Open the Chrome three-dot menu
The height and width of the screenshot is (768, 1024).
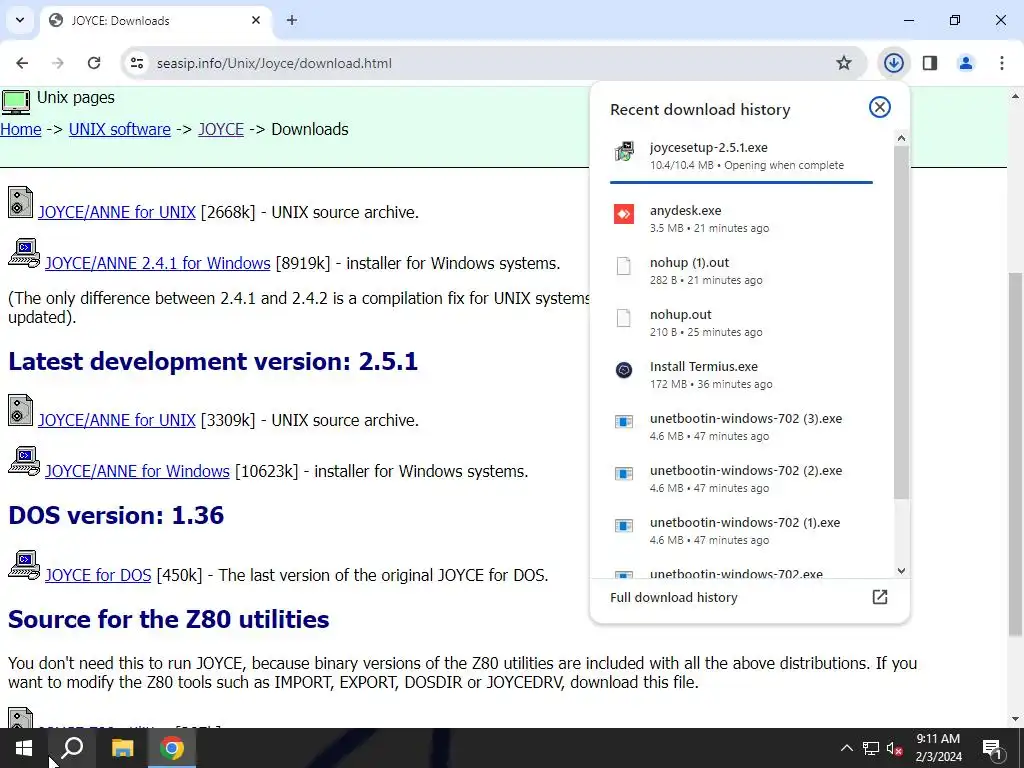tap(1002, 63)
